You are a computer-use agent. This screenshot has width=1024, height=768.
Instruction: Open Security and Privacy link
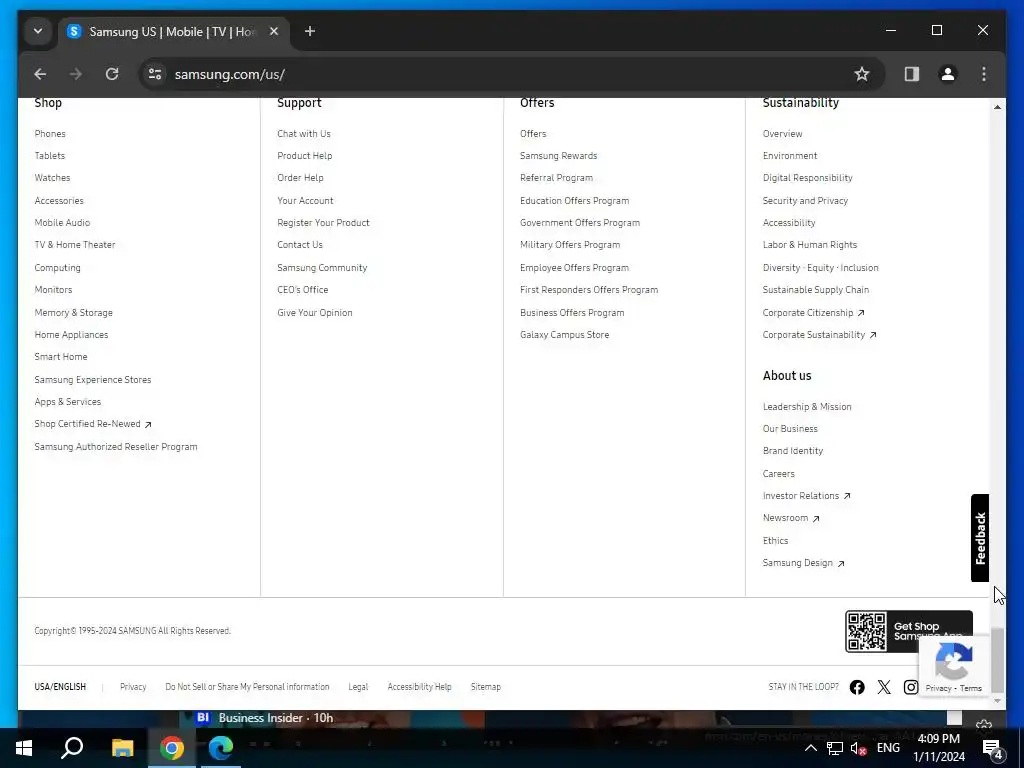[805, 201]
